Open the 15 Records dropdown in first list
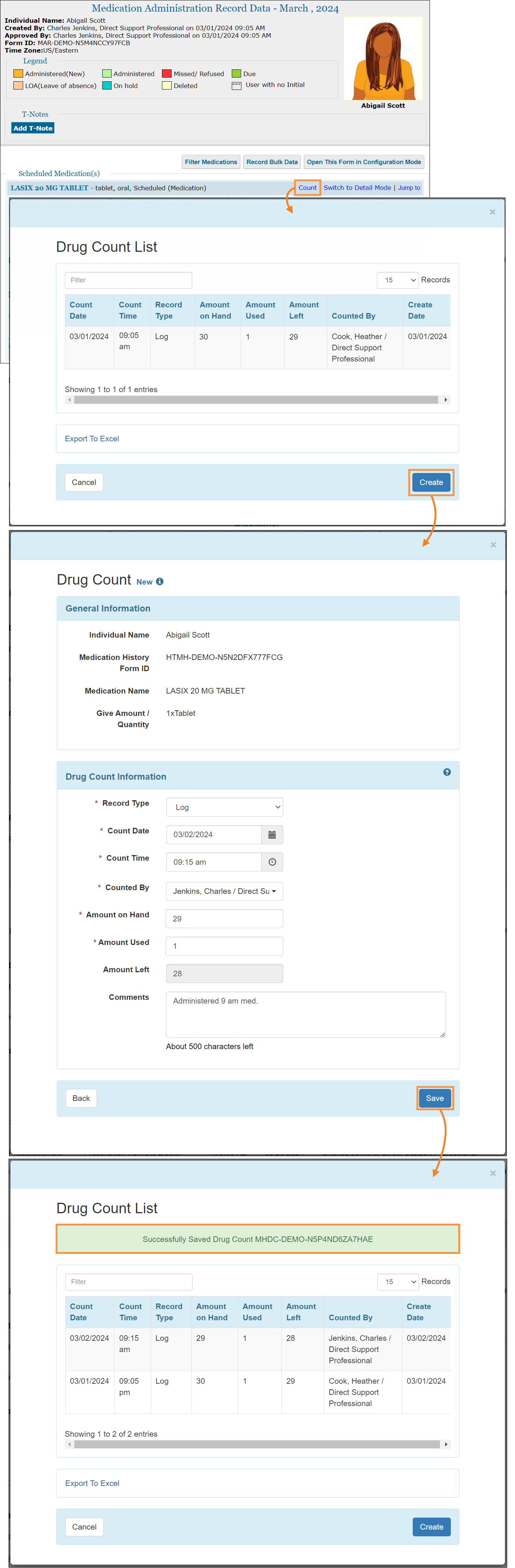The image size is (515, 1568). point(397,280)
